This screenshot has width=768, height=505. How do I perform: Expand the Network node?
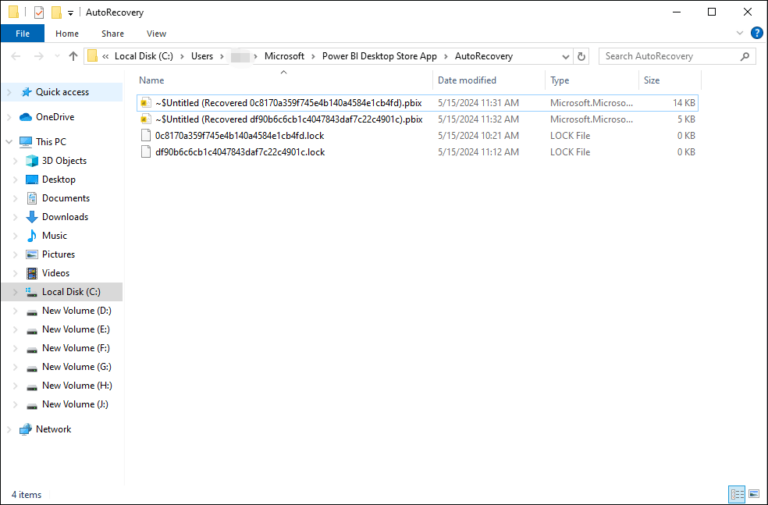click(9, 429)
